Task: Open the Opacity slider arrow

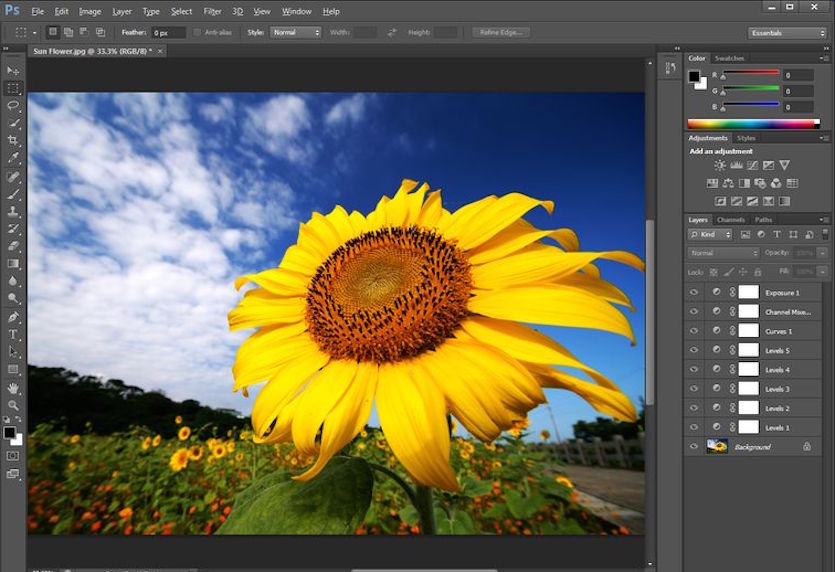Action: pyautogui.click(x=823, y=253)
